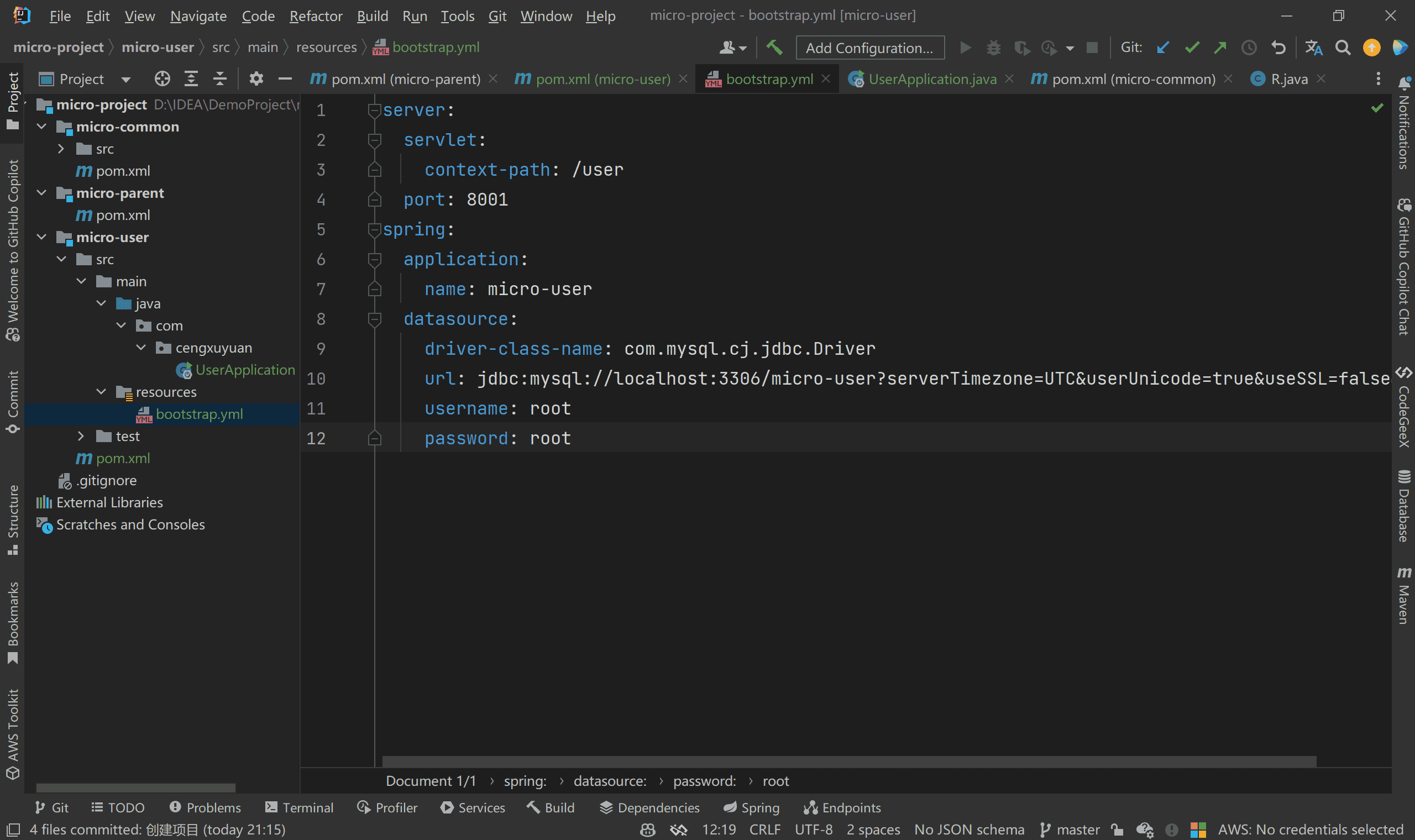Click the Run with Coverage icon
Screen dimensions: 1415x840
click(1021, 48)
